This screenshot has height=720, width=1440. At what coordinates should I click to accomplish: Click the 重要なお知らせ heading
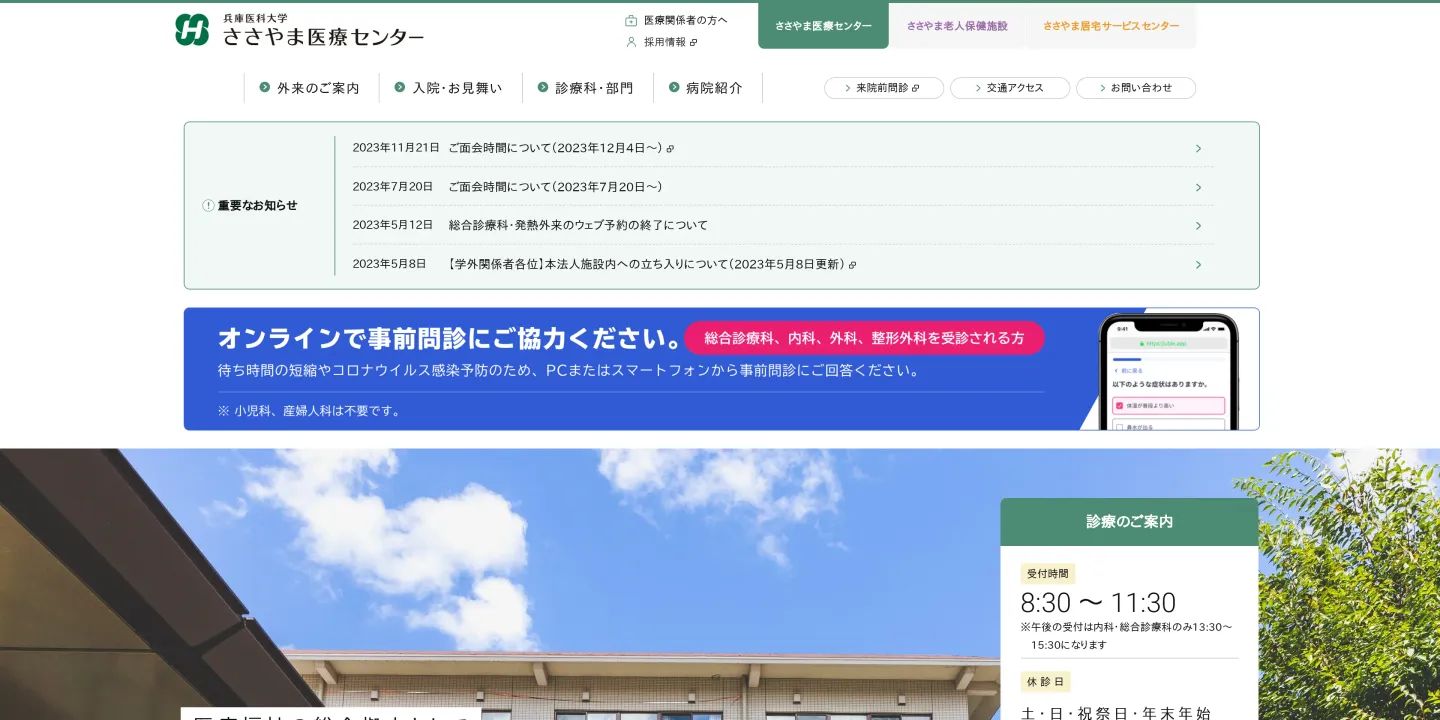[258, 205]
